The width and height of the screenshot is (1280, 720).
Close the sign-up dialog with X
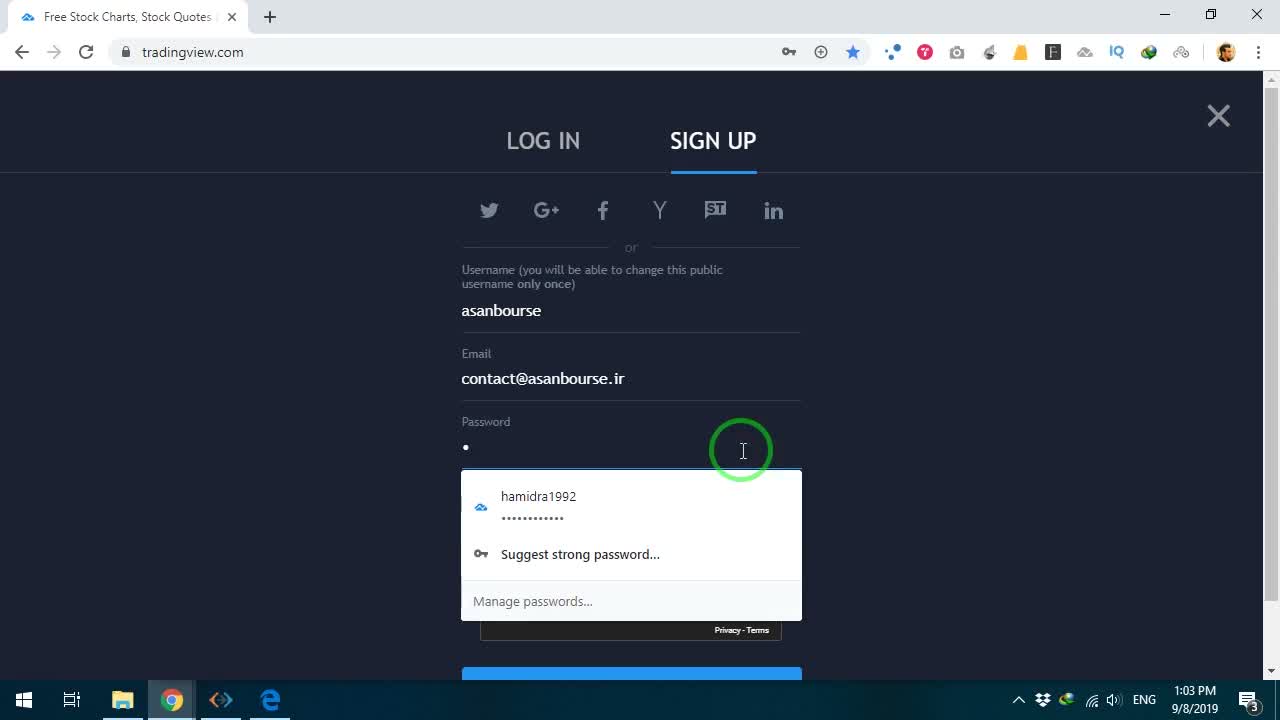1218,116
